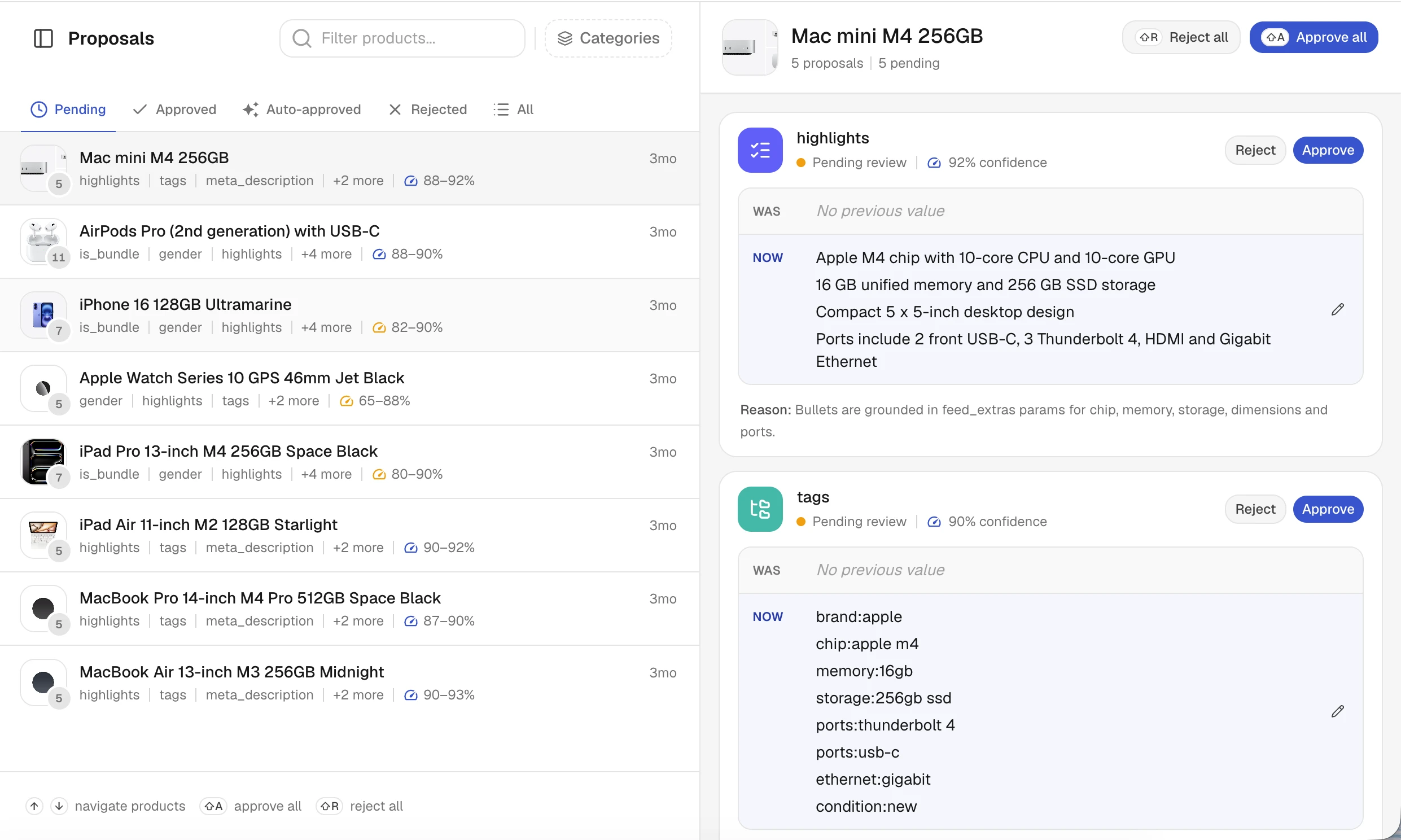Click the edit pencil on tags value
Screen dimensions: 1401x840
pyautogui.click(x=1337, y=711)
